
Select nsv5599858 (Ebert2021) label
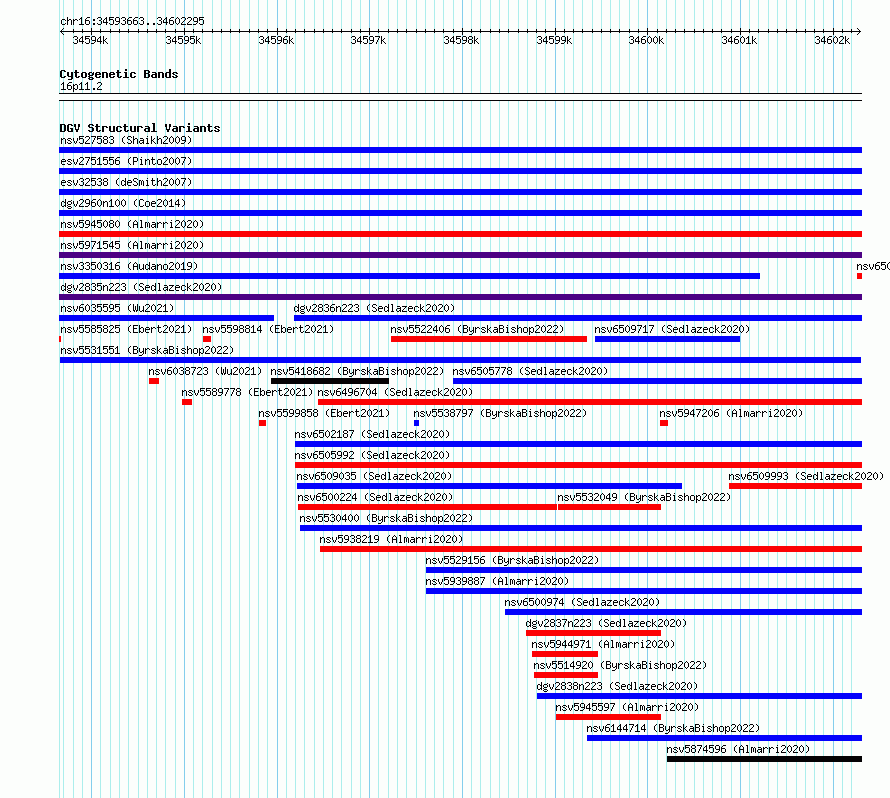[x=324, y=413]
